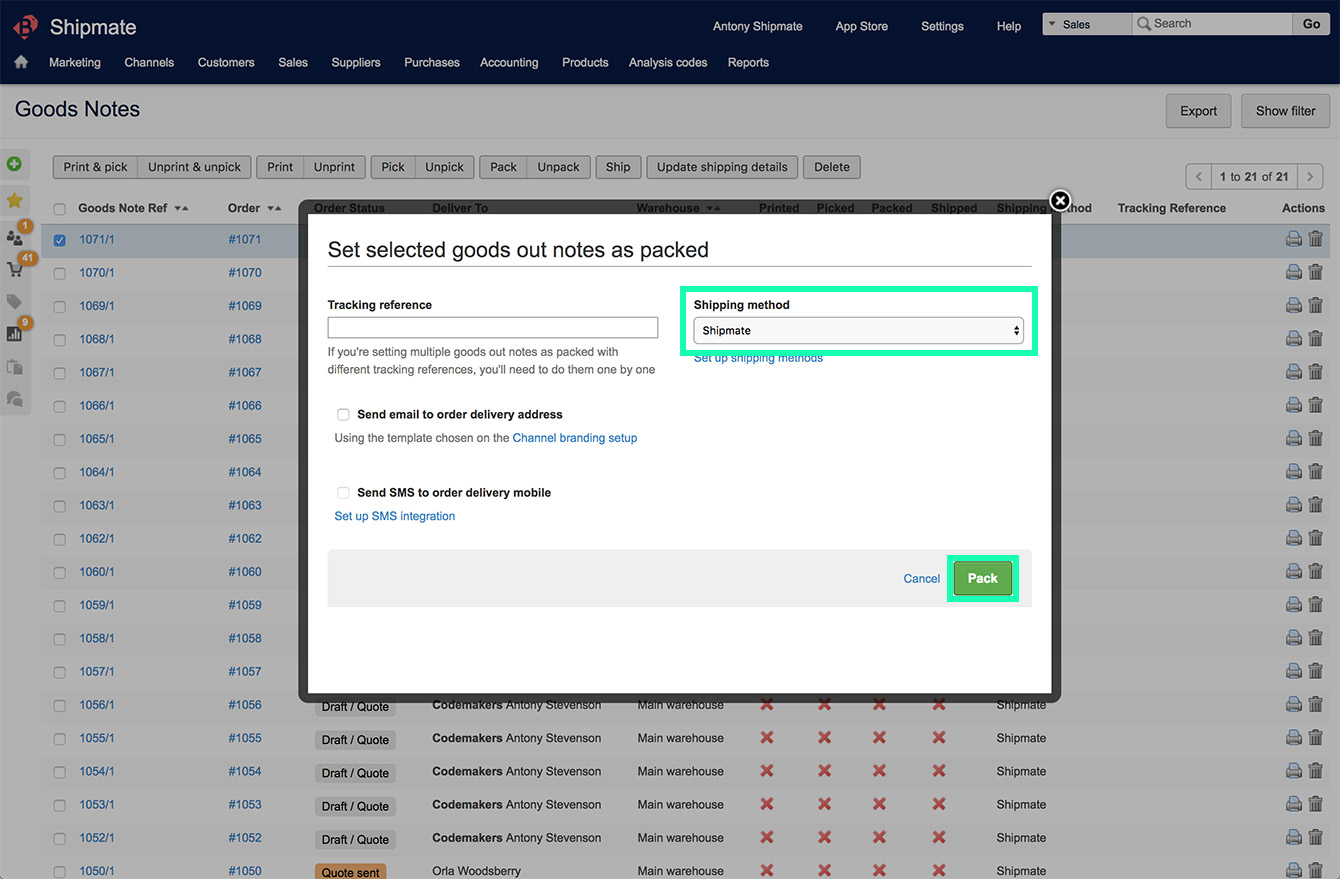The height and width of the screenshot is (879, 1340).
Task: Click the Tracking reference input field
Action: point(493,327)
